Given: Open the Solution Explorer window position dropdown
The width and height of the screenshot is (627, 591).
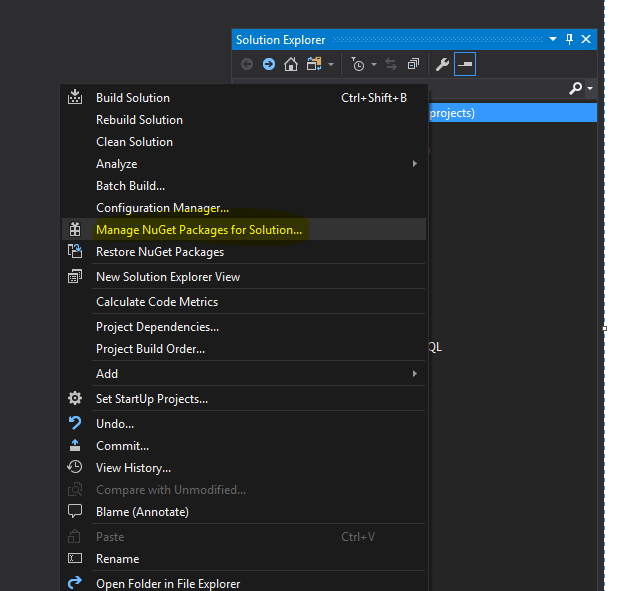Looking at the screenshot, I should click(x=553, y=39).
